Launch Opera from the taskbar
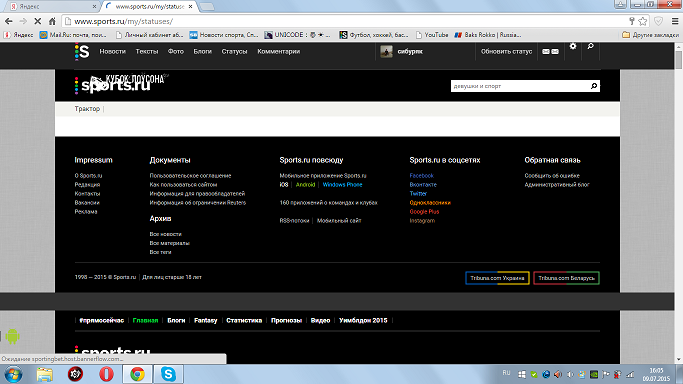The height and width of the screenshot is (384, 683). pyautogui.click(x=106, y=374)
